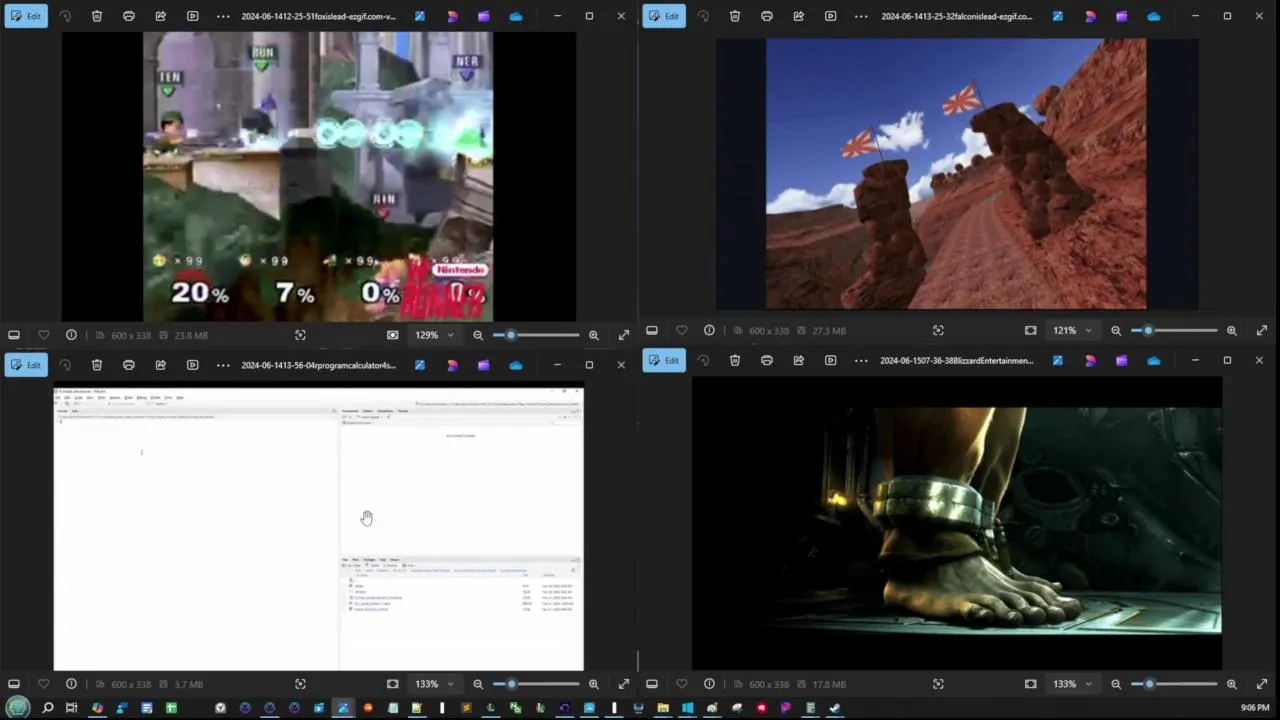Adjust zoom slider in foxislead window
This screenshot has width=1280, height=720.
tap(536, 335)
